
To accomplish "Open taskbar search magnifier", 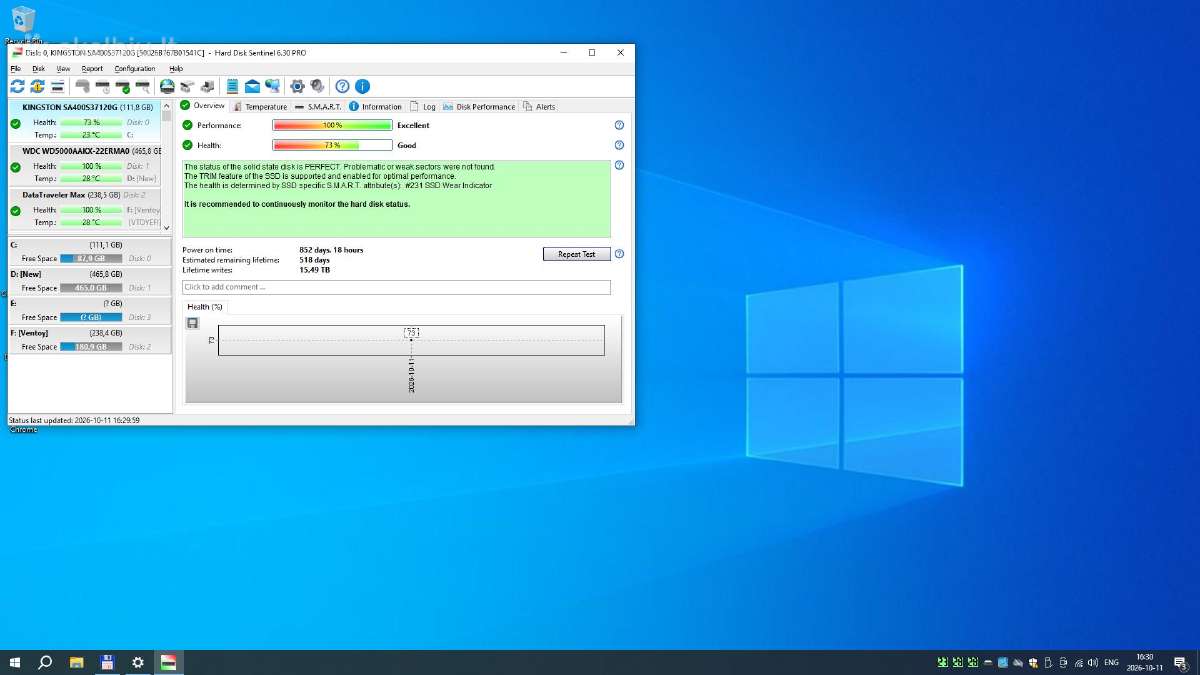I will coord(45,662).
